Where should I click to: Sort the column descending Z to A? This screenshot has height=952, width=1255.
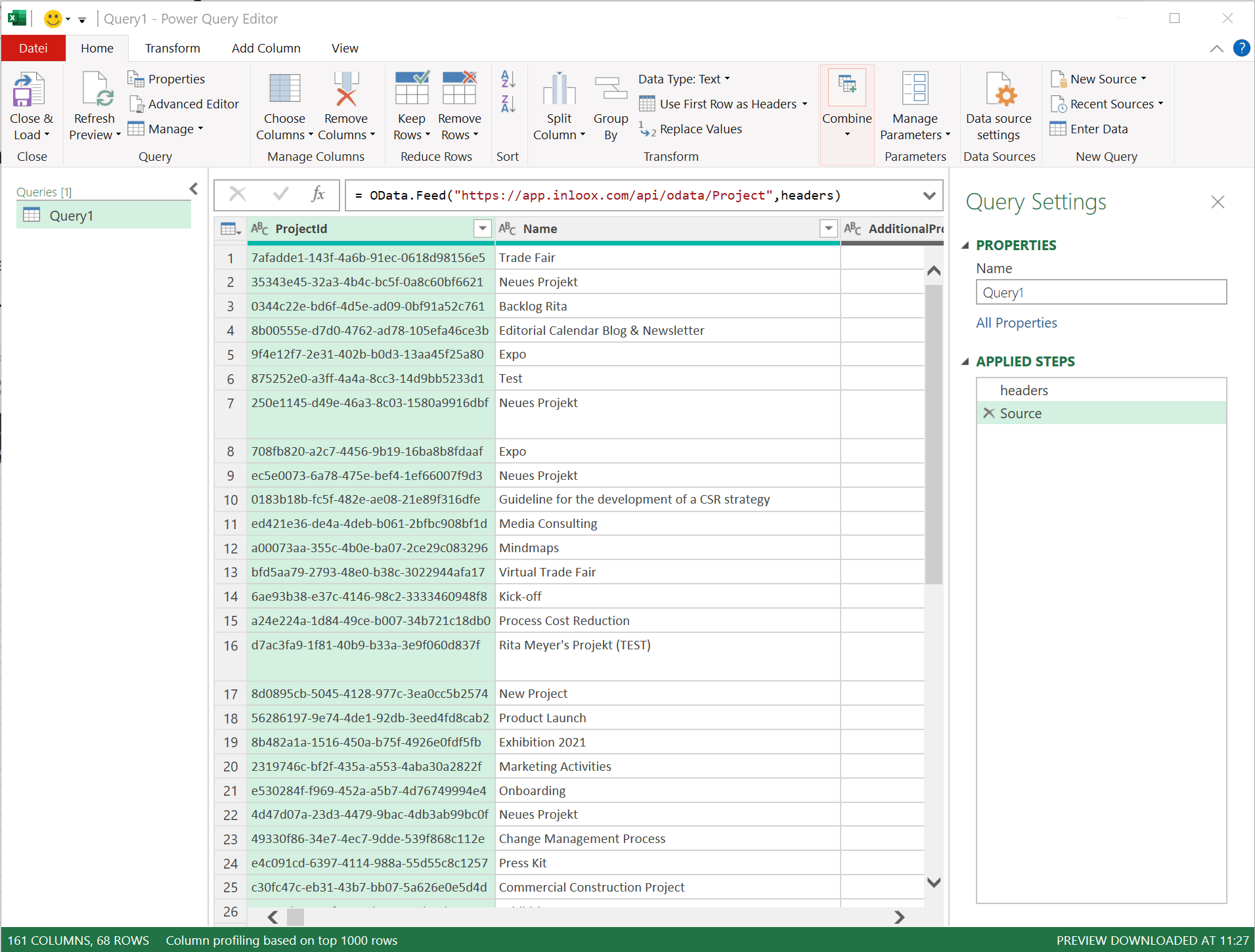coord(508,104)
